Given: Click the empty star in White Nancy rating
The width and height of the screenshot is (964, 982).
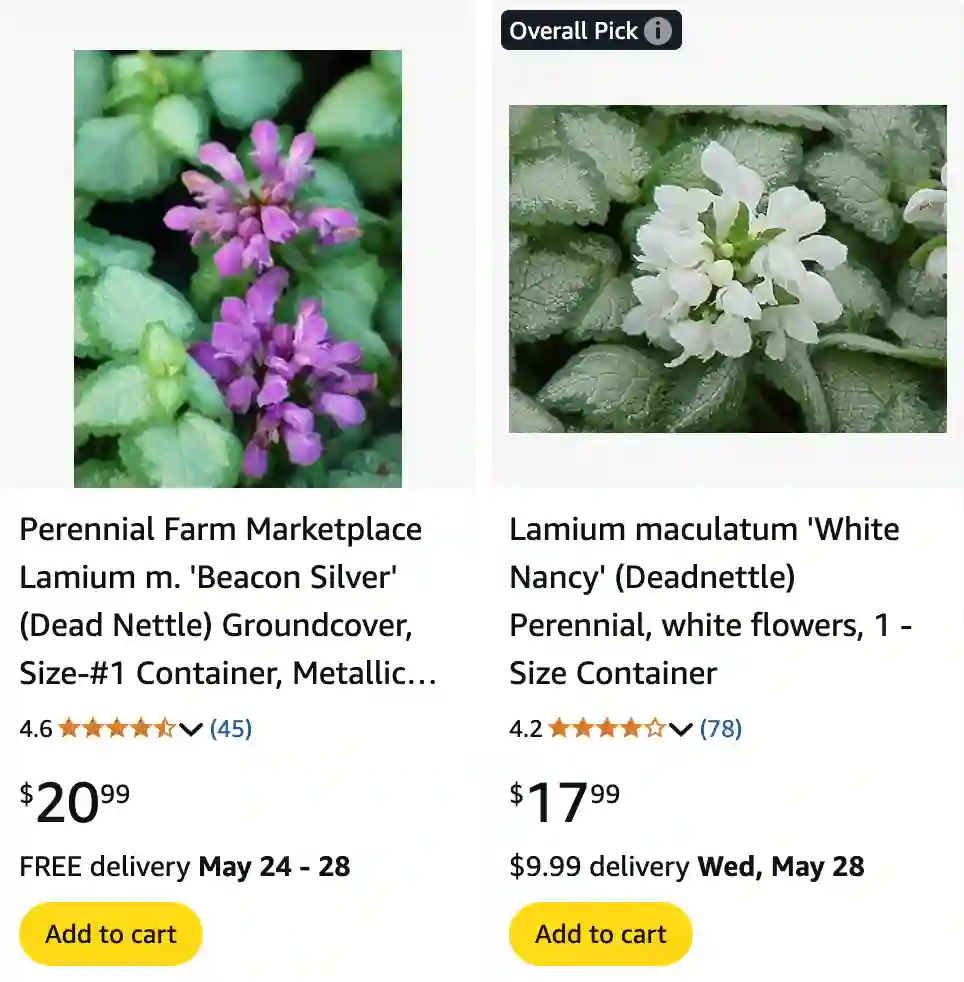Looking at the screenshot, I should click(x=655, y=729).
